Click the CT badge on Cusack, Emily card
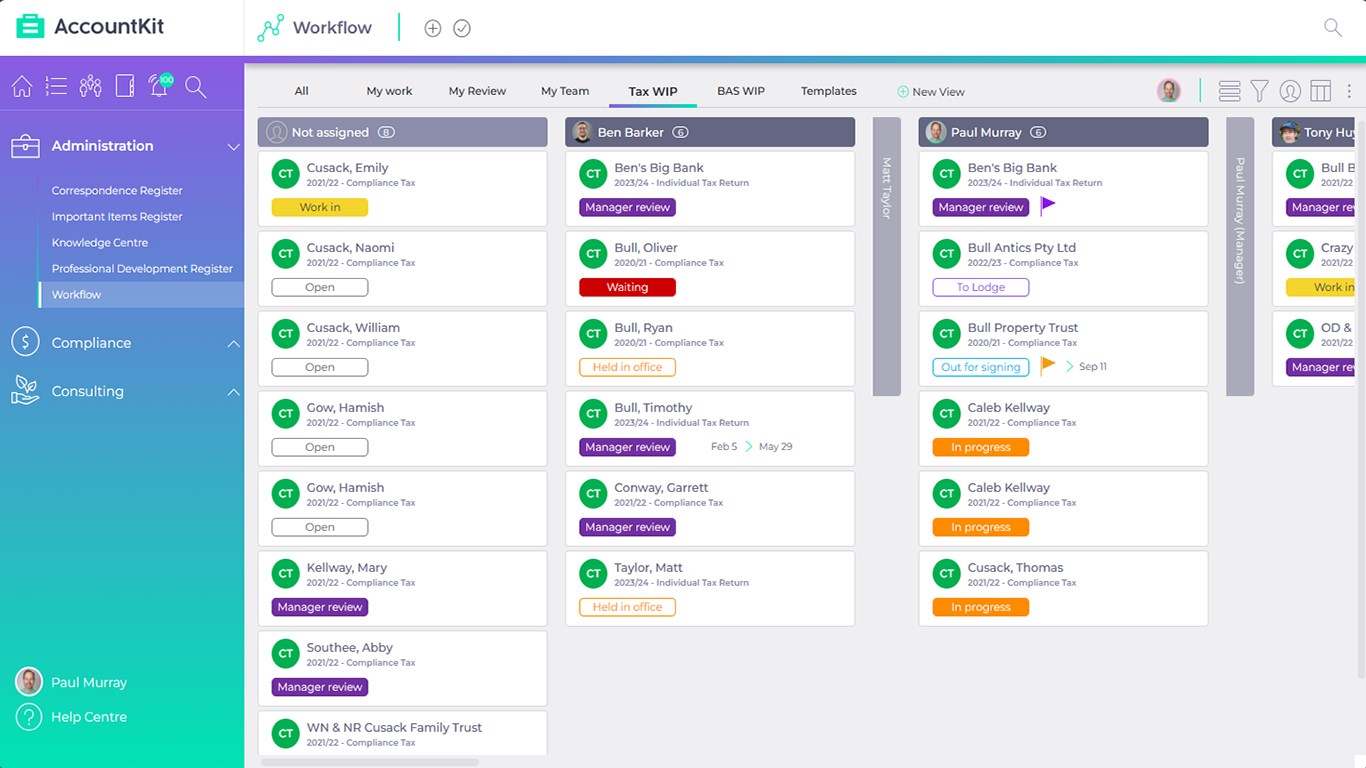 pos(286,174)
